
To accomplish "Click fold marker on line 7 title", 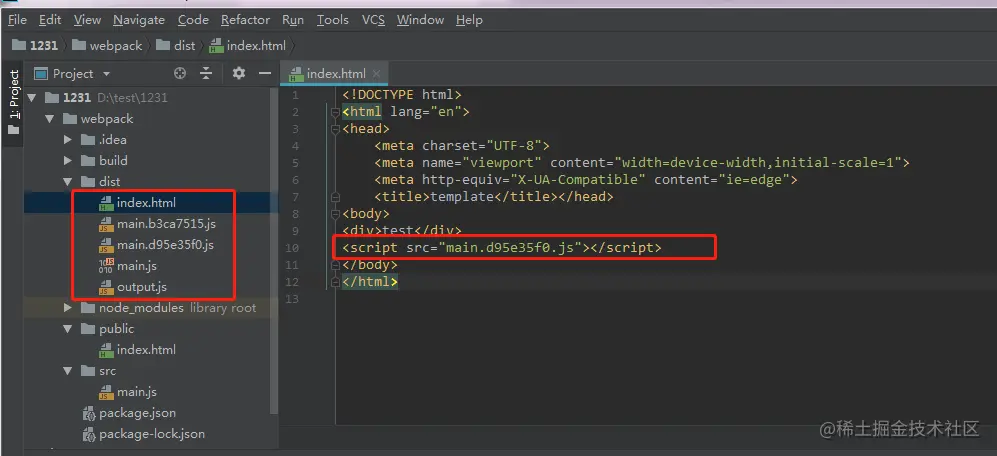I will tap(336, 197).
